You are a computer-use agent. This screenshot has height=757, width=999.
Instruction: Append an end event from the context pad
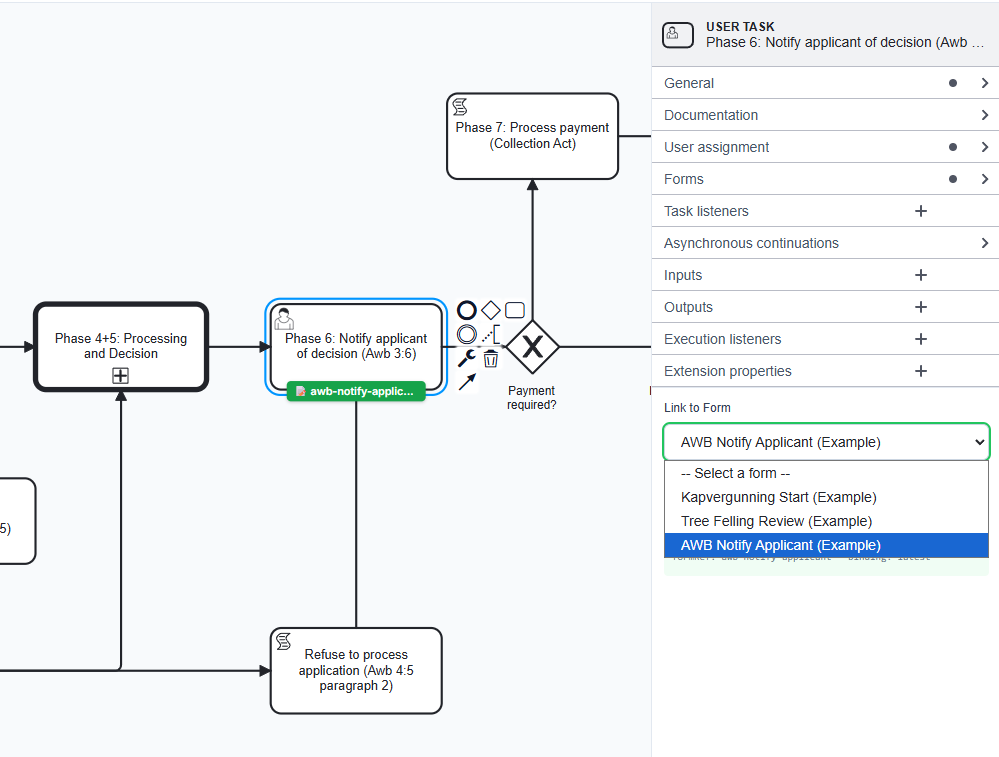pyautogui.click(x=466, y=310)
